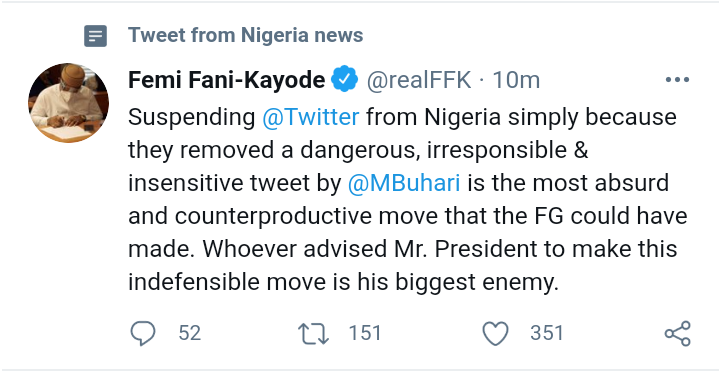The width and height of the screenshot is (720, 373).
Task: Click the list icon beside Nigeria news
Action: pos(96,36)
